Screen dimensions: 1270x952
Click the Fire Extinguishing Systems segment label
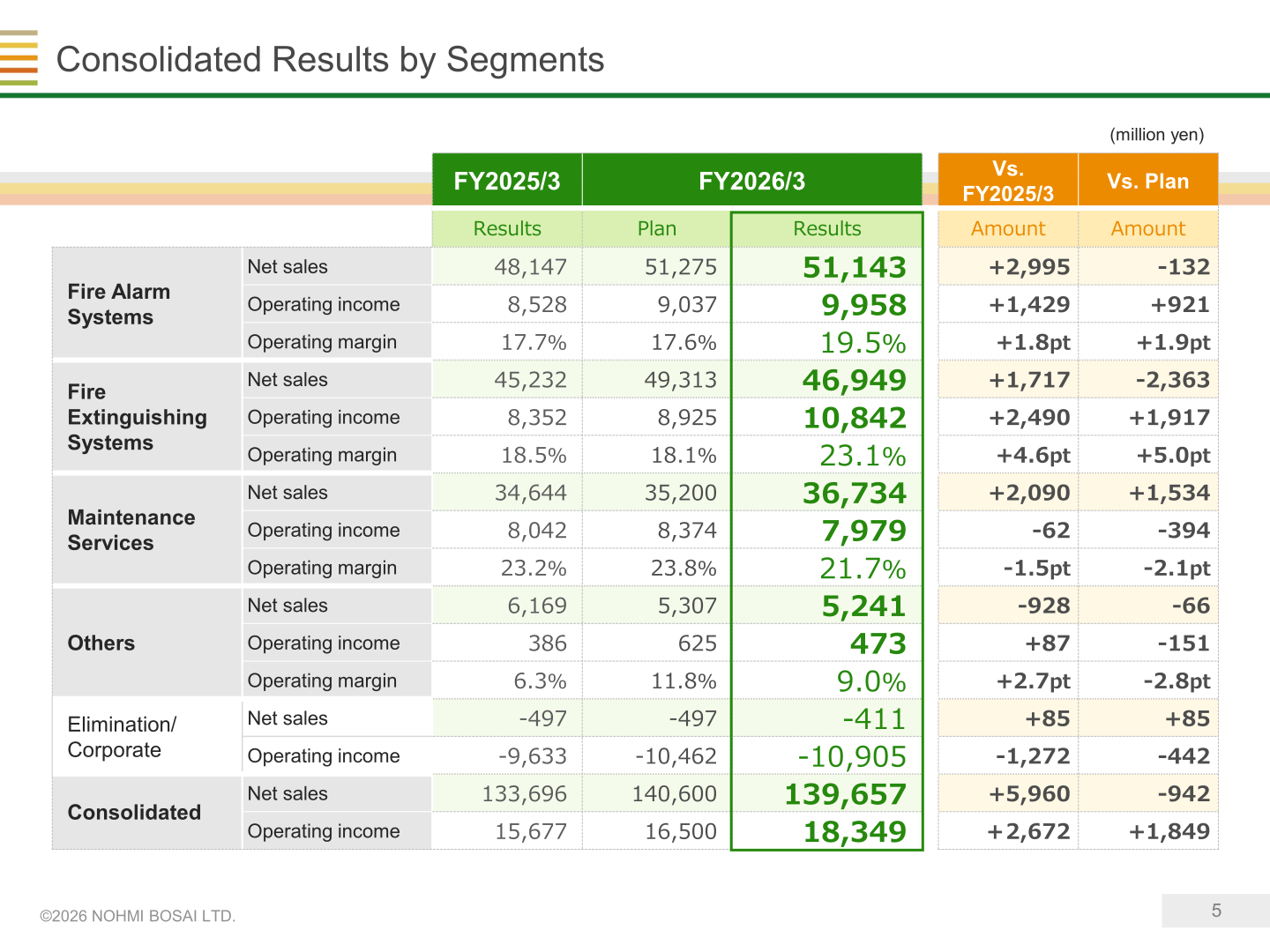(x=138, y=417)
